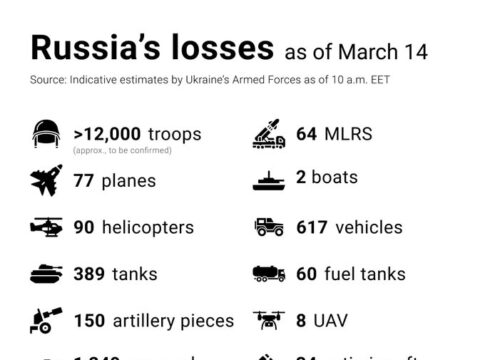The image size is (485, 360).
Task: Click the '64 MLRS' label
Action: 334,134
